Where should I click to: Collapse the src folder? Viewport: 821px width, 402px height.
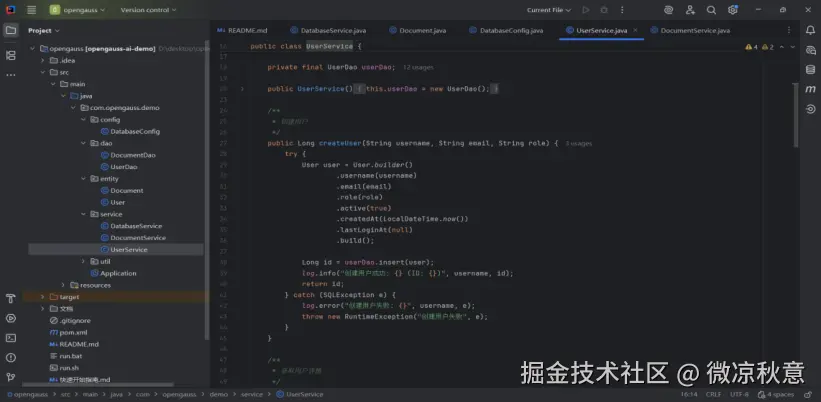[x=42, y=72]
